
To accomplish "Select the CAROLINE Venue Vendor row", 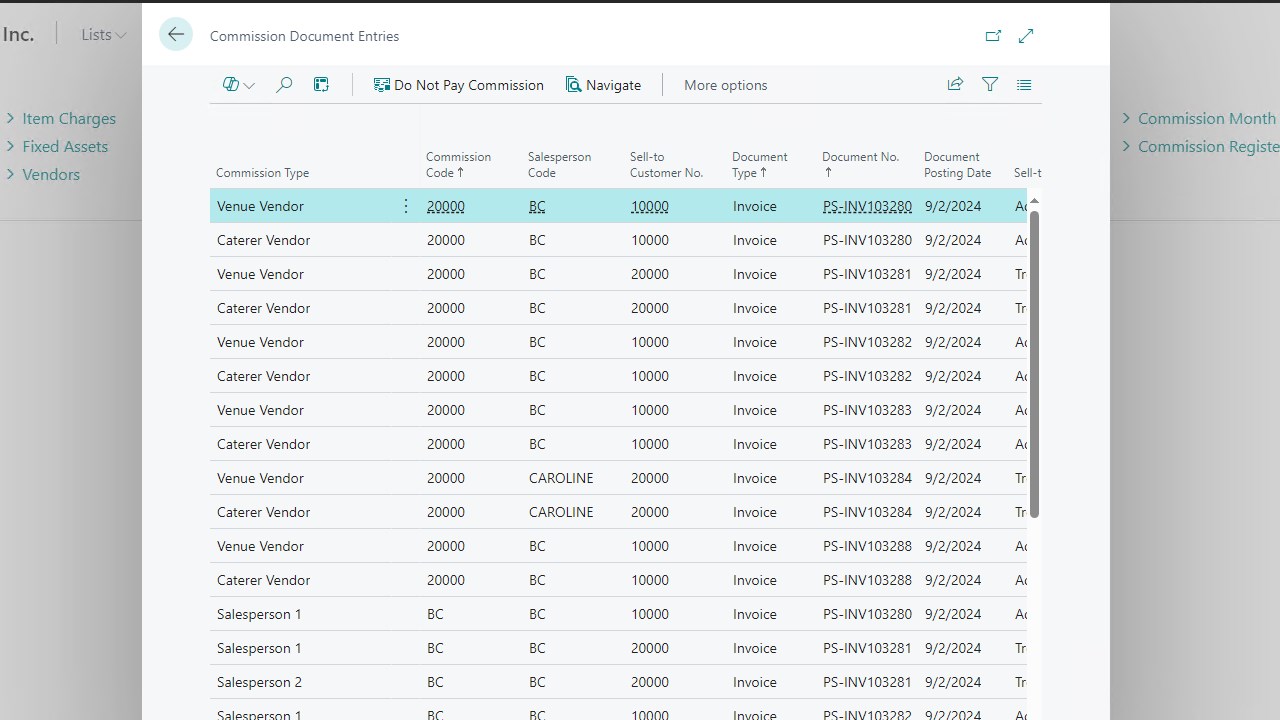I will click(260, 478).
